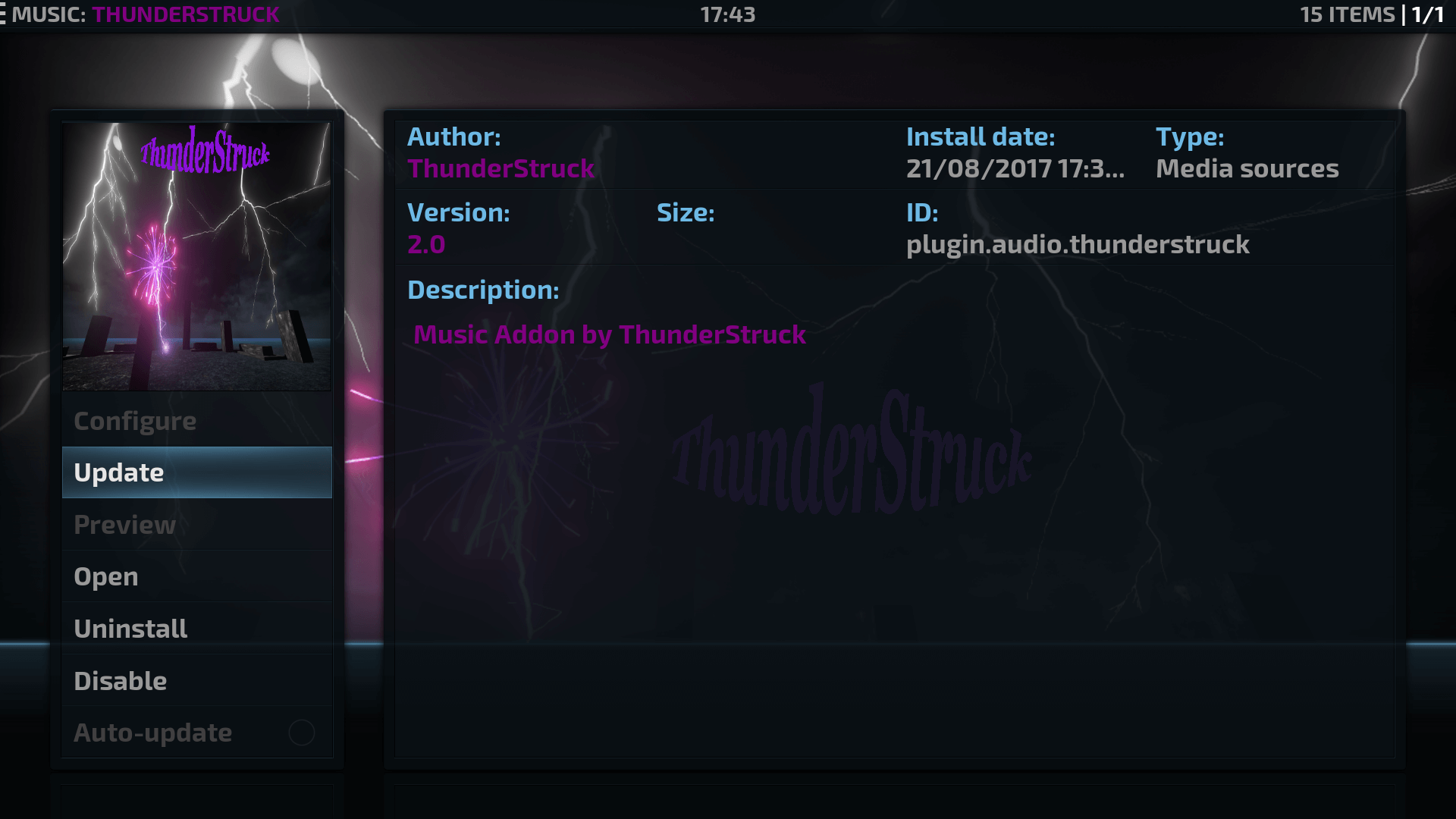Select the Configure option
1456x819 pixels.
(x=196, y=421)
